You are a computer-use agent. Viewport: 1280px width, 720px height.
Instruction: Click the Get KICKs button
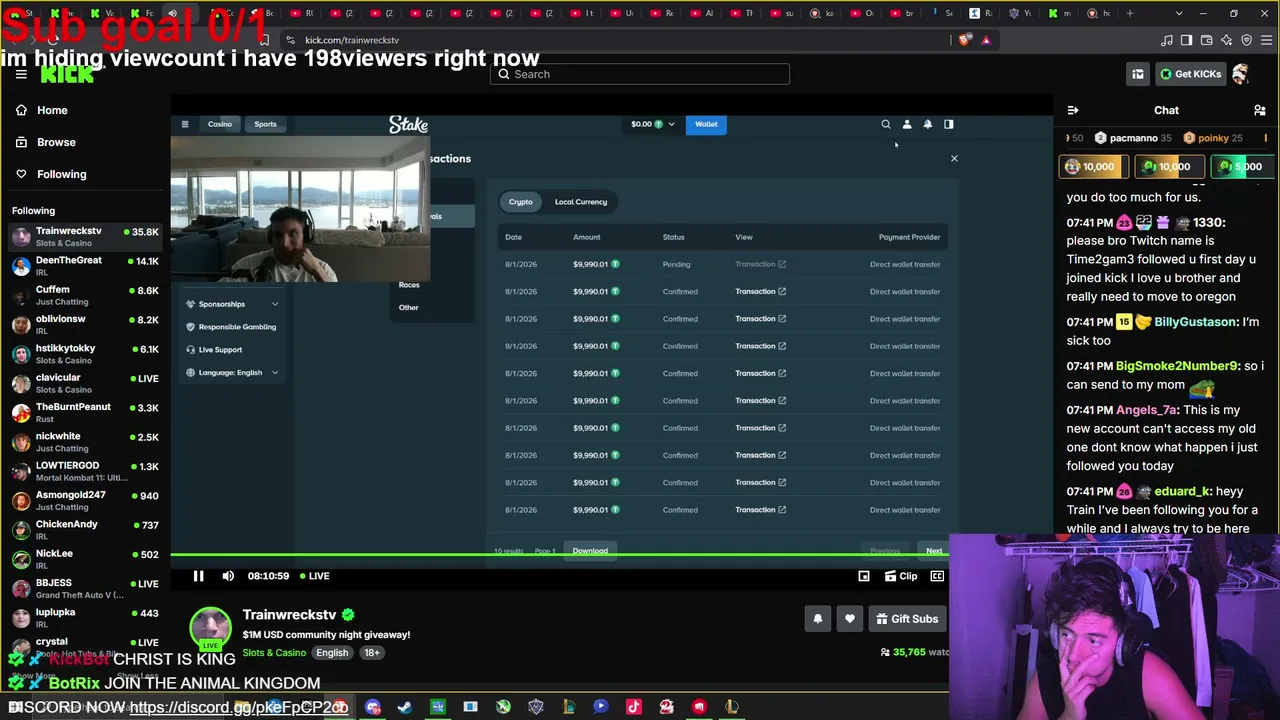tap(1190, 74)
